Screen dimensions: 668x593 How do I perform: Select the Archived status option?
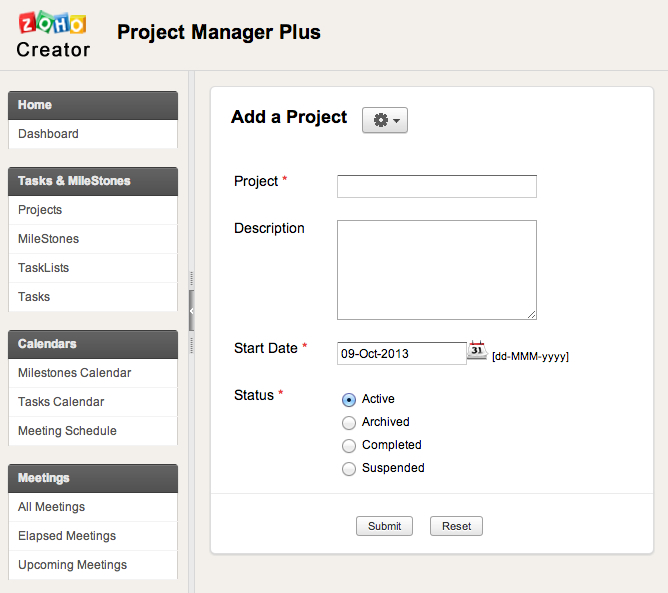pyautogui.click(x=349, y=422)
